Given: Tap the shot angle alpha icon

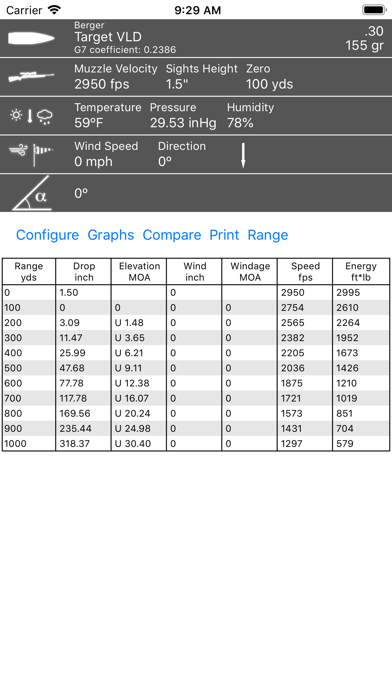Looking at the screenshot, I should pos(32,194).
